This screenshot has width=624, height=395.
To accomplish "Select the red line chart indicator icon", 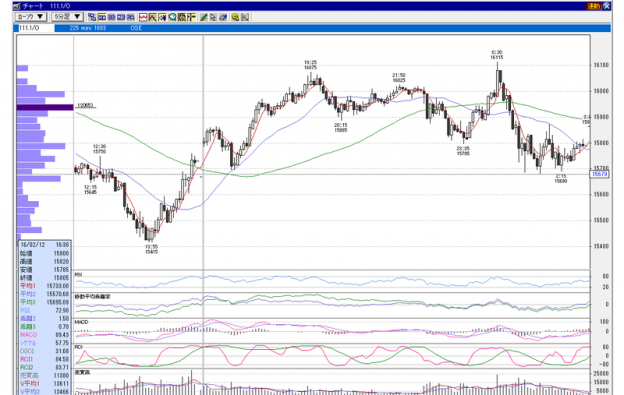I will [x=143, y=17].
